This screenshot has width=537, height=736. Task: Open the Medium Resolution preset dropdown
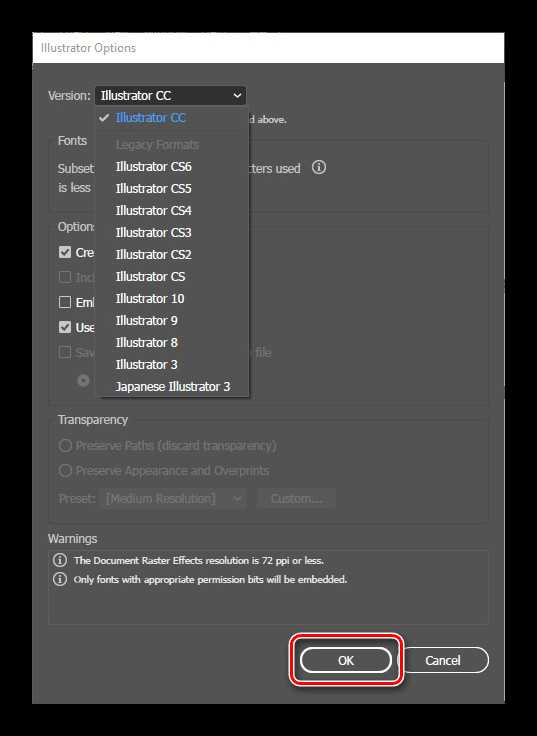(x=173, y=498)
